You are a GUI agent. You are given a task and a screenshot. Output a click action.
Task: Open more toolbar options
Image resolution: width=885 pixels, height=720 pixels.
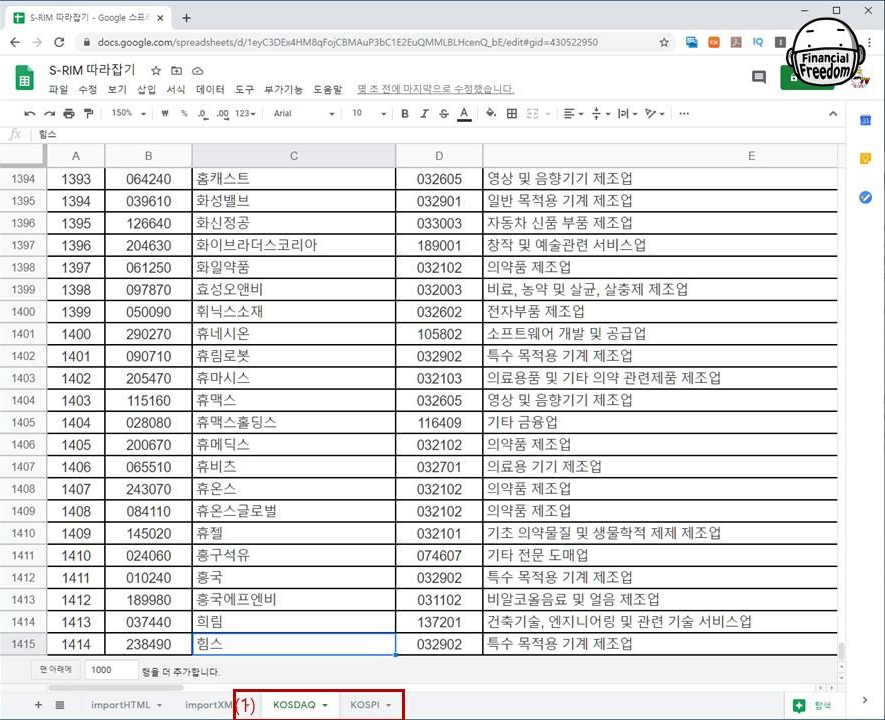pos(684,113)
